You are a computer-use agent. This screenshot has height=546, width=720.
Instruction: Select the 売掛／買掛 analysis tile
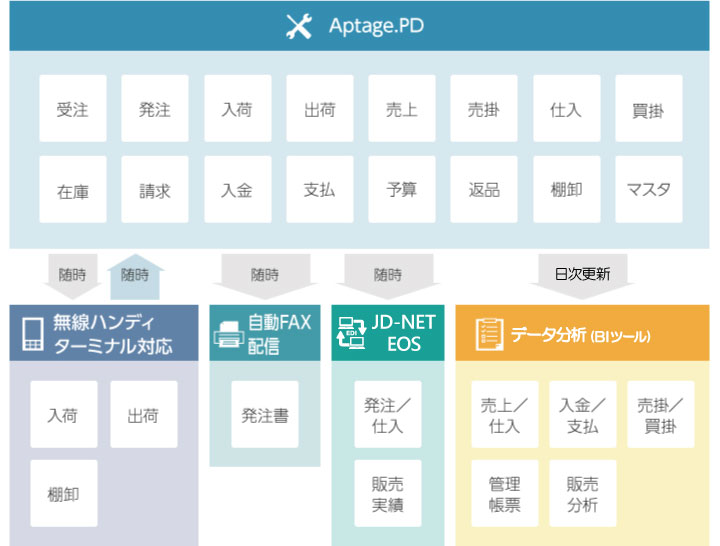661,414
